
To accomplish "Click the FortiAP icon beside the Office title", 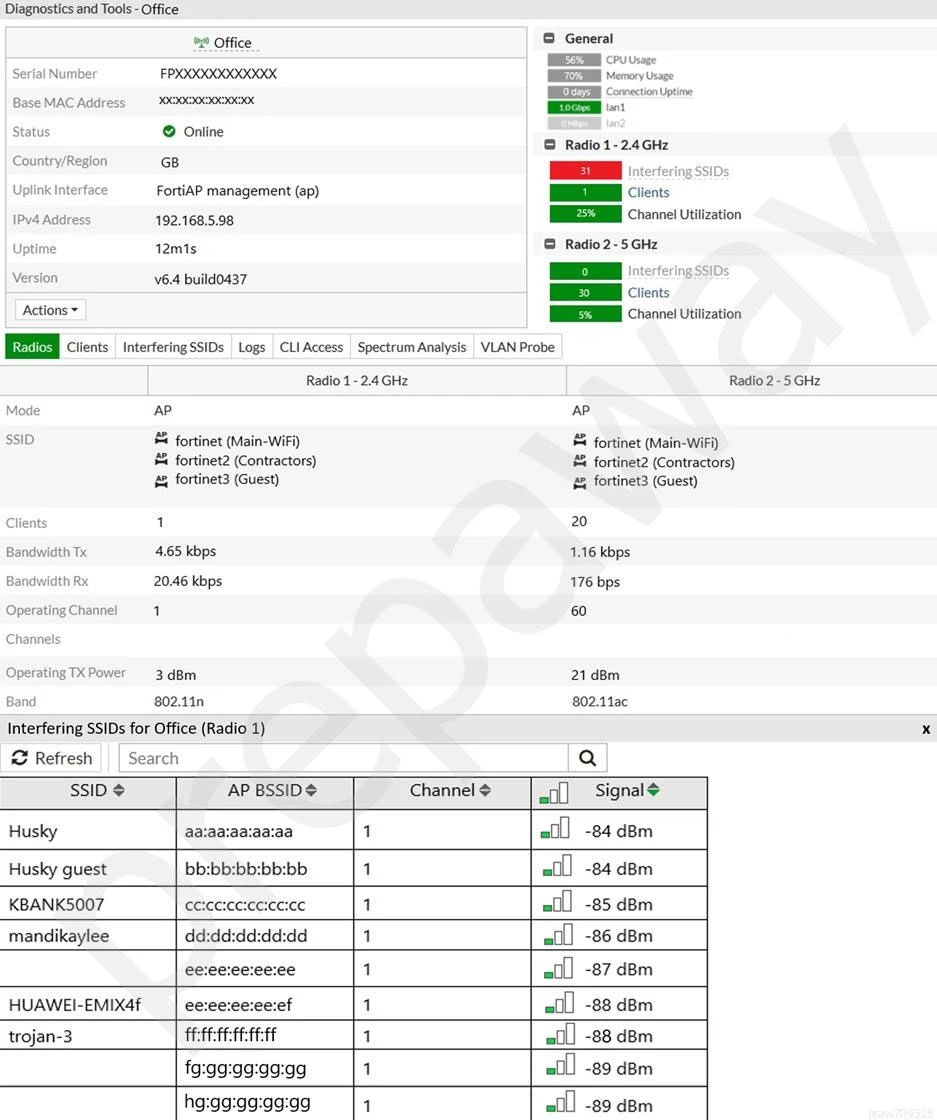I will pos(201,43).
